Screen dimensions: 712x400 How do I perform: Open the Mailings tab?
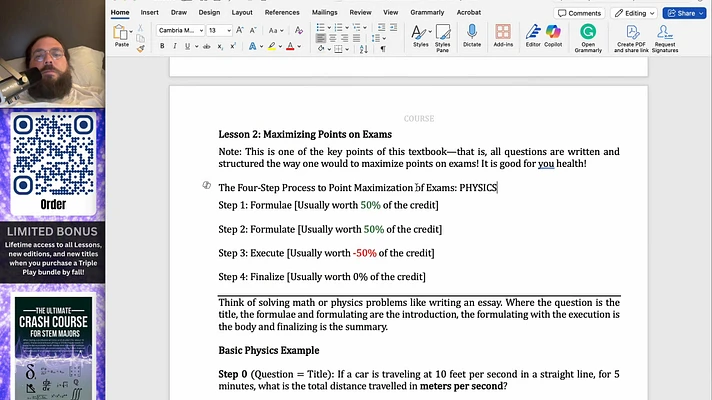click(325, 12)
